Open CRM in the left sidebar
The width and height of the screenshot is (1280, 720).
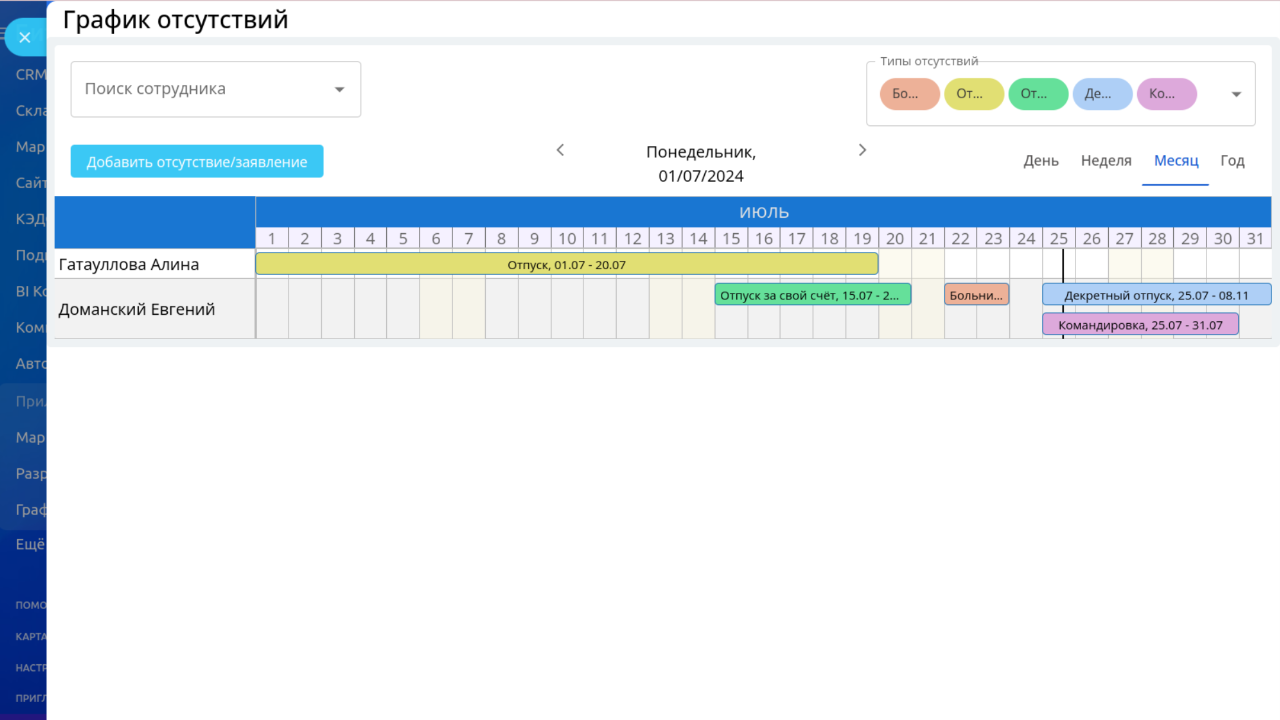point(31,75)
